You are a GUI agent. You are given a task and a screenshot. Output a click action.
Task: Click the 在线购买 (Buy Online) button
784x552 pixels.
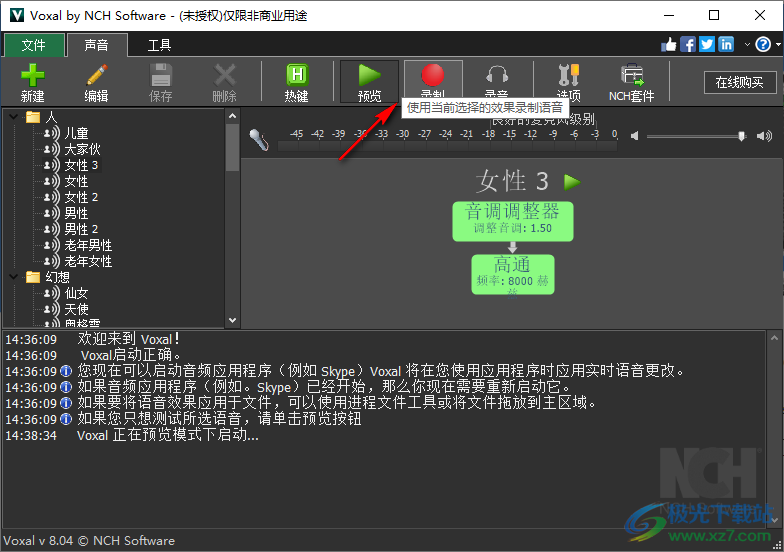click(x=740, y=82)
